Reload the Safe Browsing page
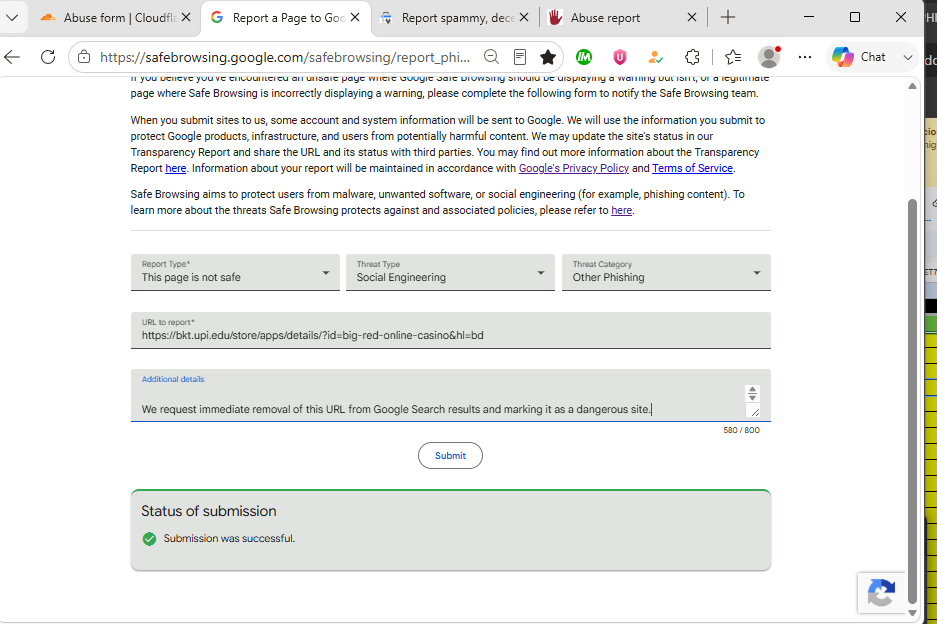937x624 pixels. (x=48, y=57)
